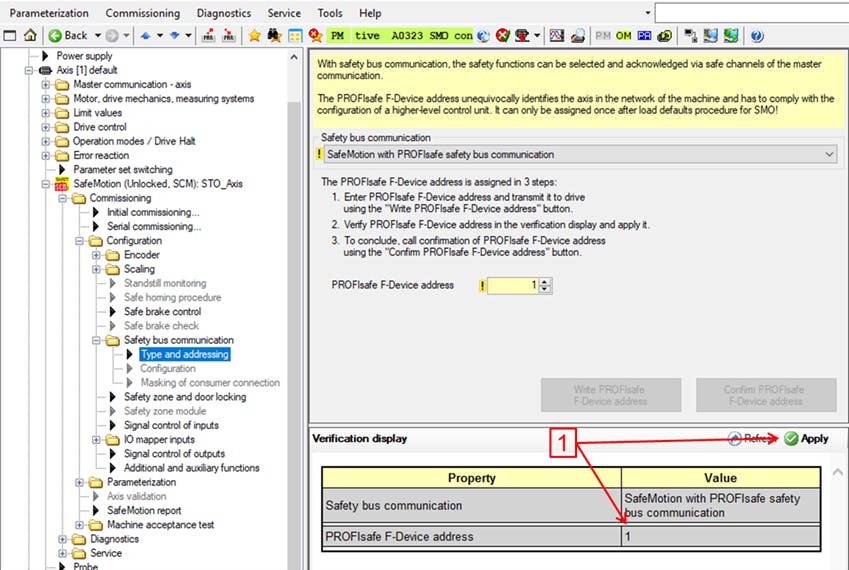Click the globe with hand icon
Image resolution: width=849 pixels, height=570 pixels.
(x=578, y=36)
